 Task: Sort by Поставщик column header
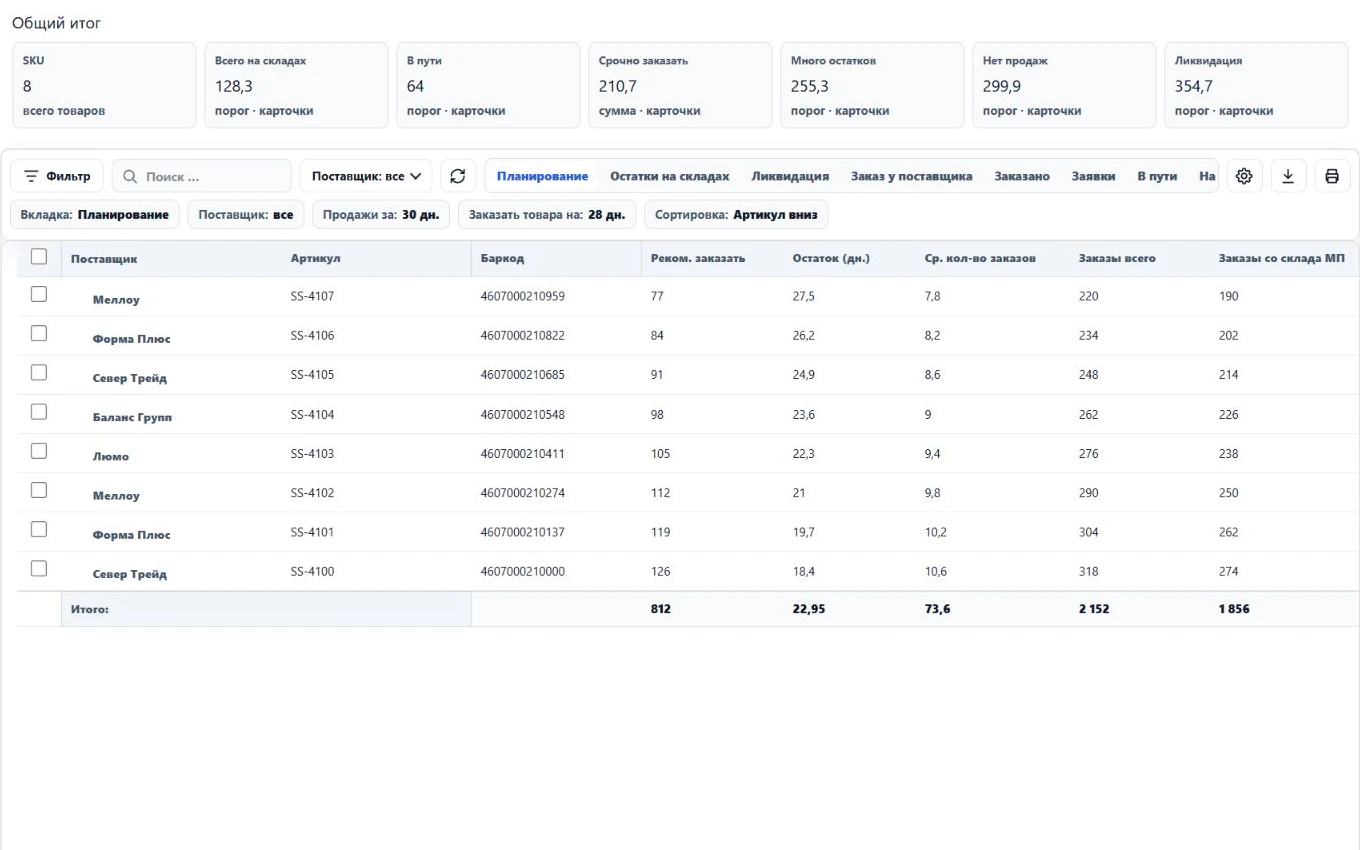pyautogui.click(x=104, y=259)
